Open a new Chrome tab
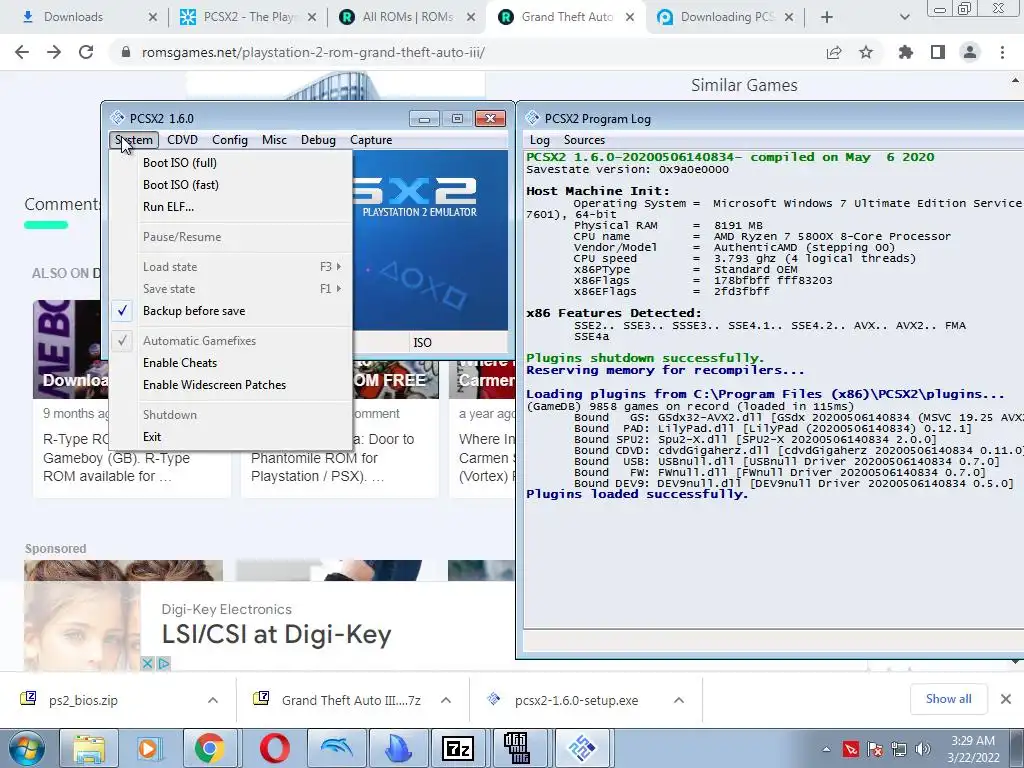This screenshot has width=1024, height=768. click(x=827, y=17)
